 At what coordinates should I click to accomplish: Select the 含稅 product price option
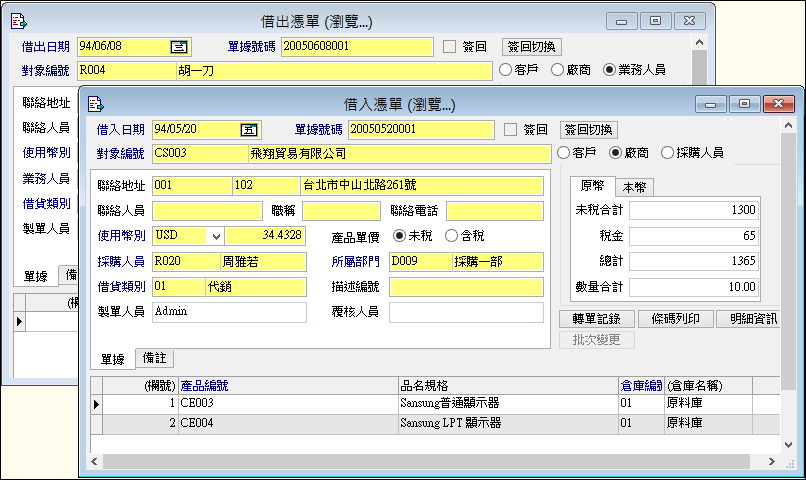[450, 236]
